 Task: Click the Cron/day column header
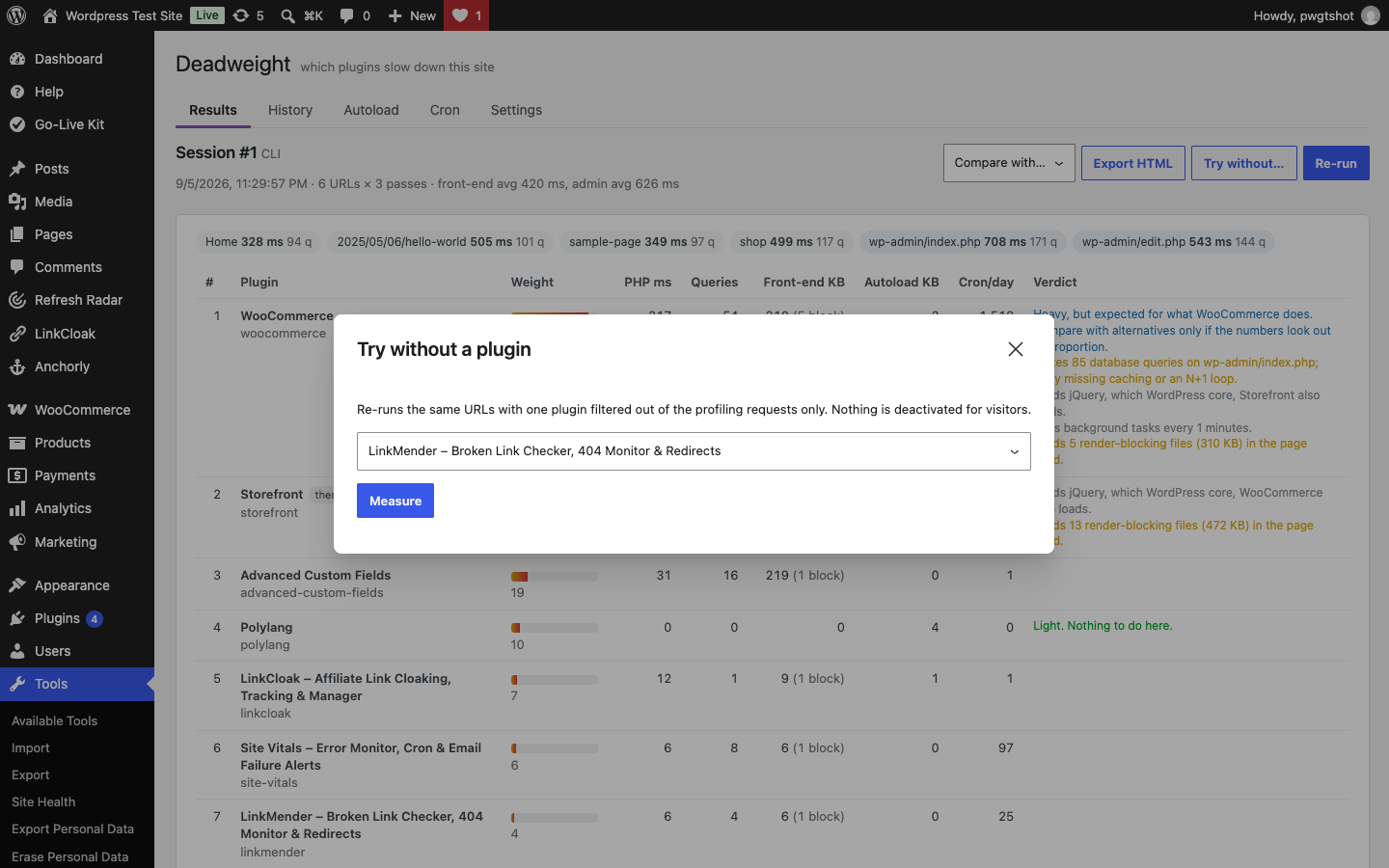point(986,283)
